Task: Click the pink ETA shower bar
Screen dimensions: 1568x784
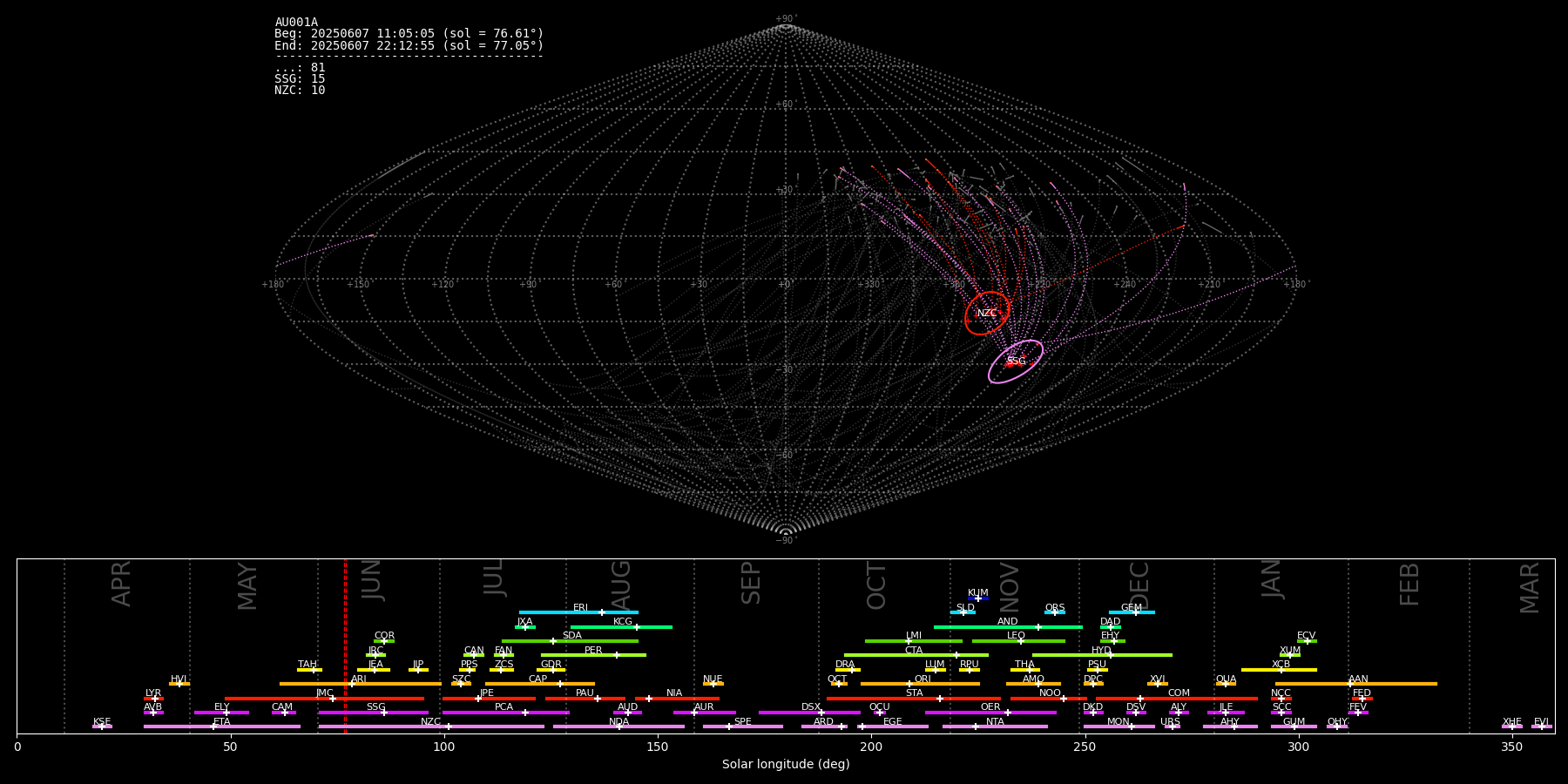Action: (x=222, y=727)
